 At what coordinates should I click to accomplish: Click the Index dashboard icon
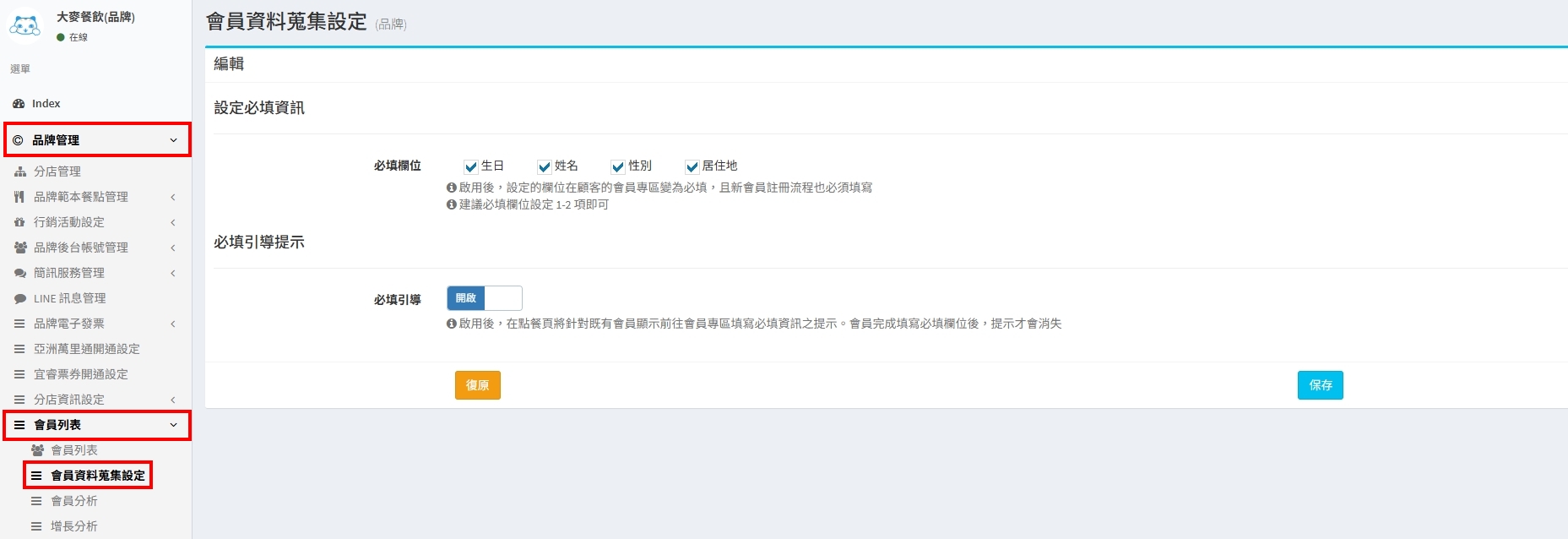coord(19,104)
